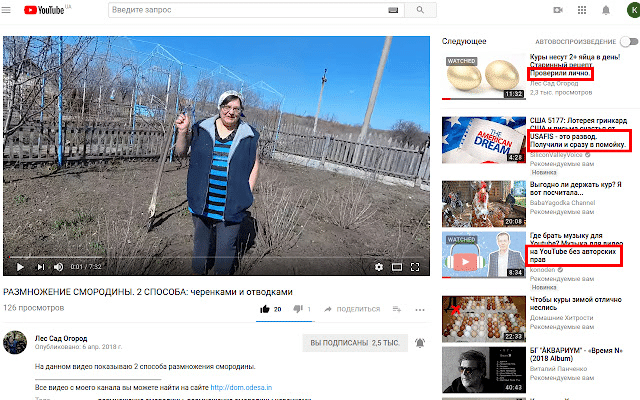Open the eggs 22:38 video thumbnail

pyautogui.click(x=484, y=319)
